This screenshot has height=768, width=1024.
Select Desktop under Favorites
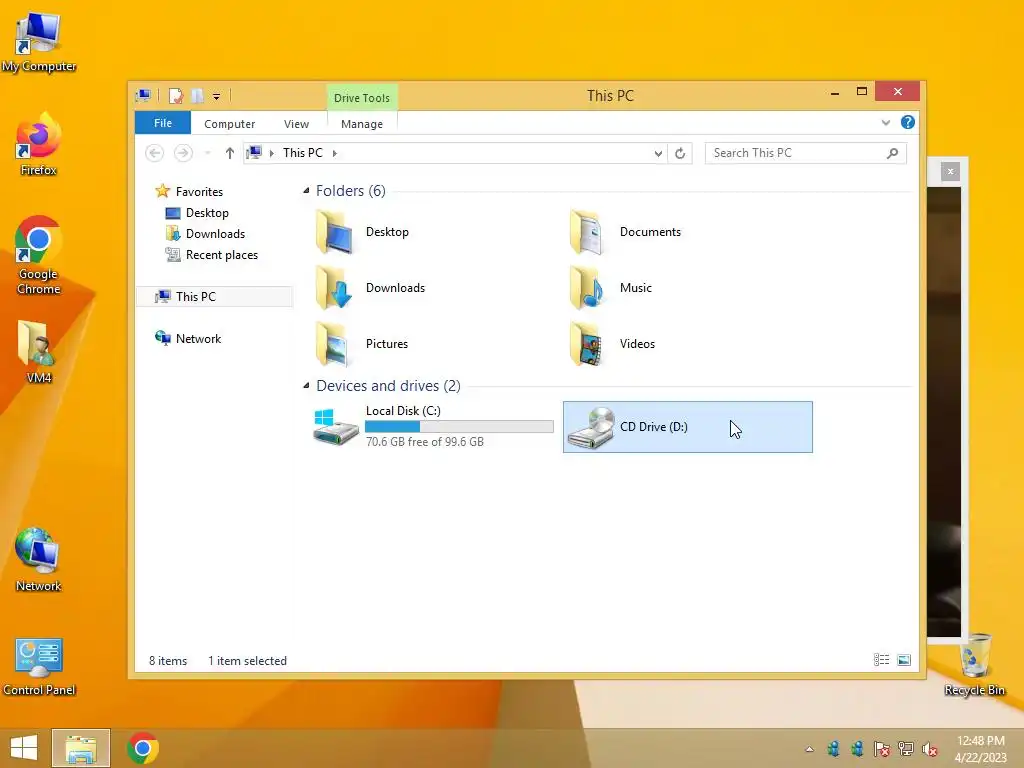click(207, 213)
